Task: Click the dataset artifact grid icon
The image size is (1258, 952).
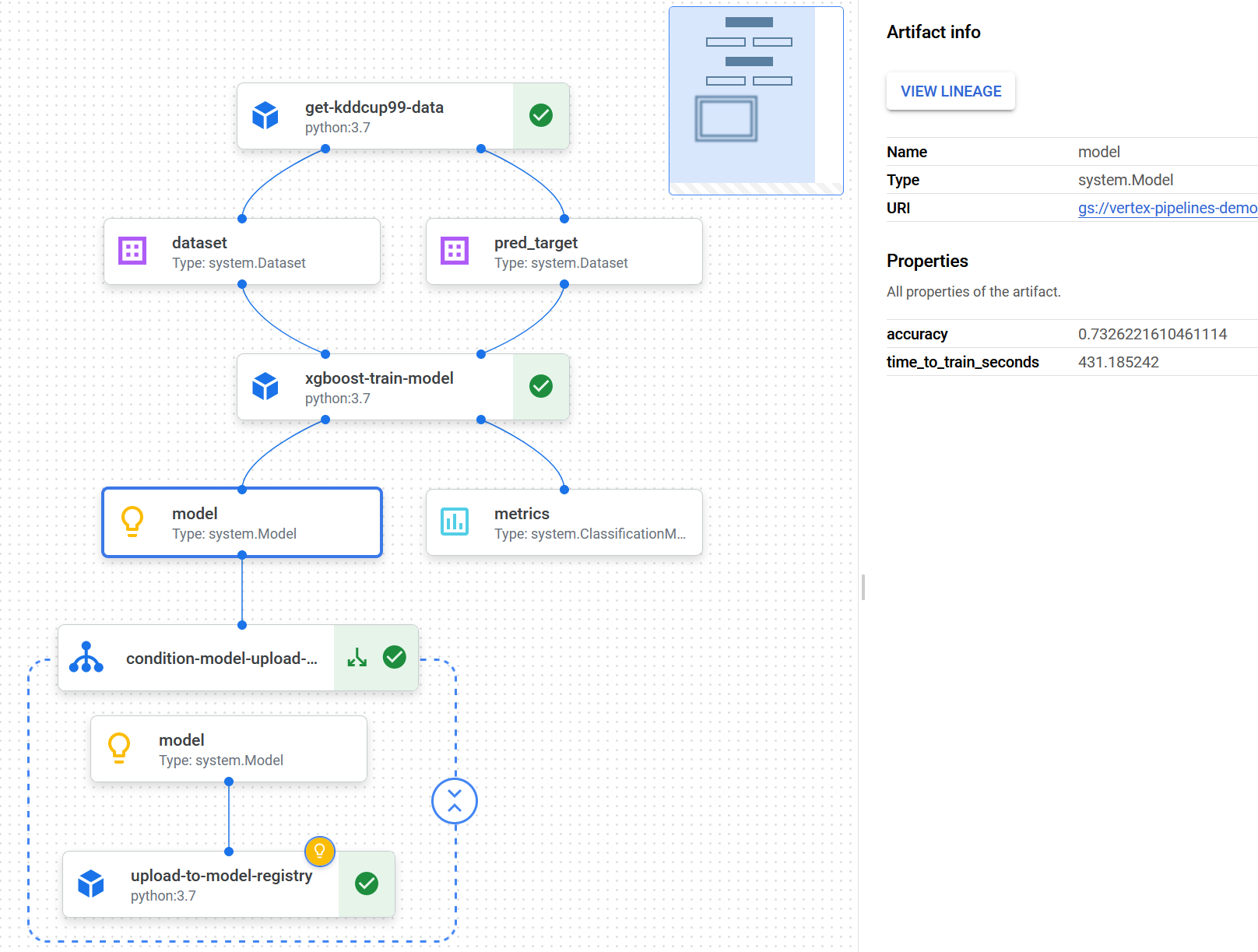Action: tap(132, 251)
